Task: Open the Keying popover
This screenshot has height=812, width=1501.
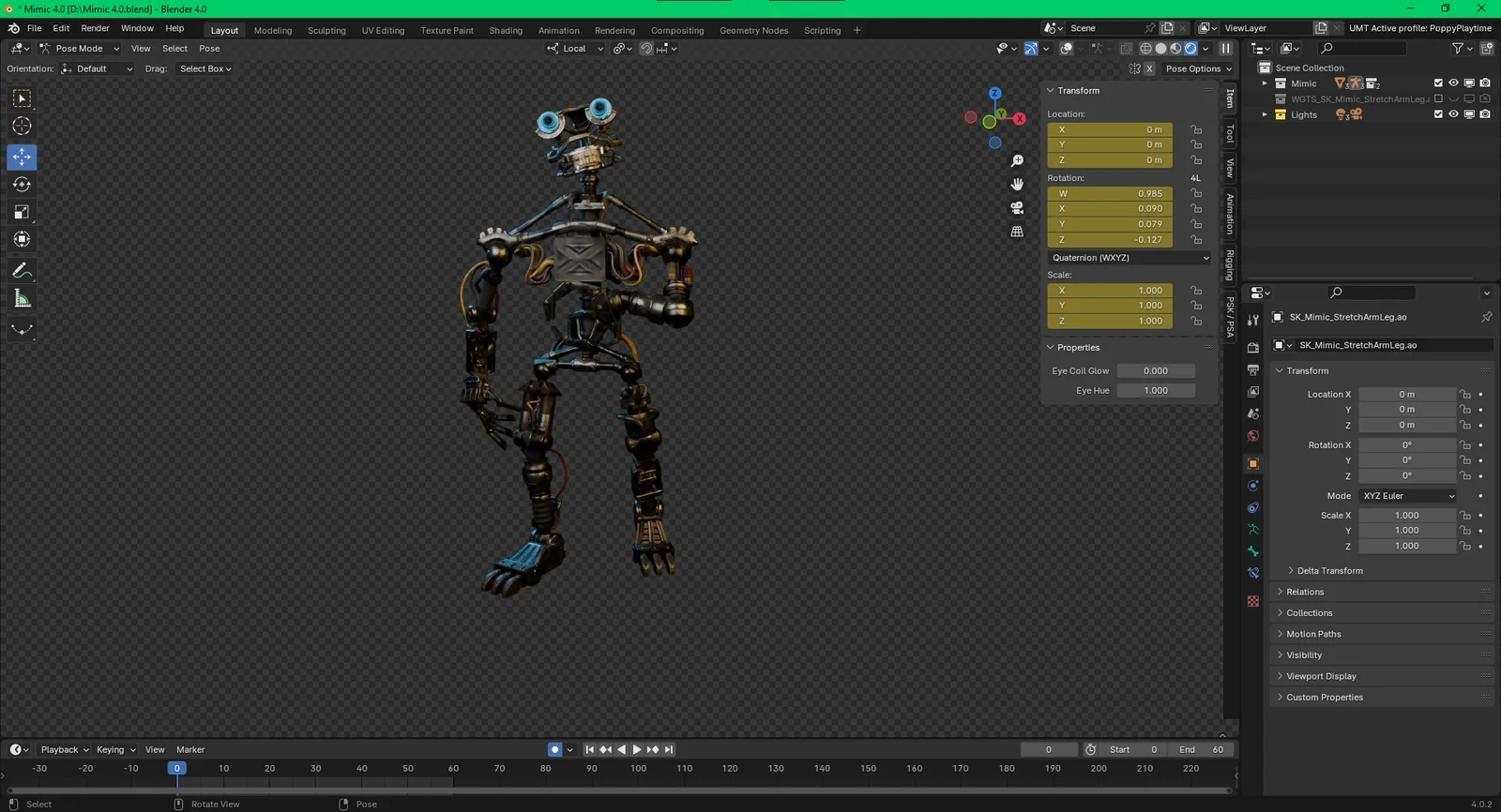Action: 115,749
